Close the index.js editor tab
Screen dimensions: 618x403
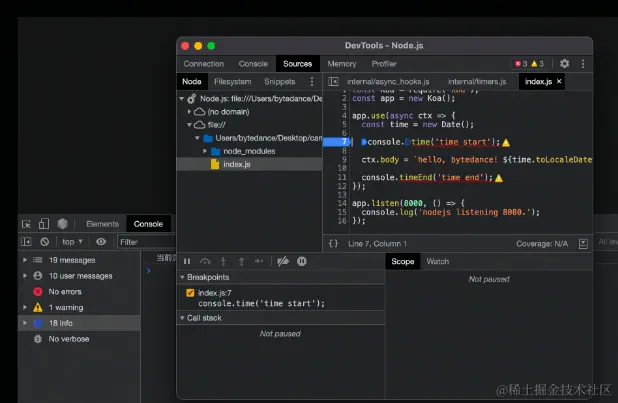coord(559,81)
